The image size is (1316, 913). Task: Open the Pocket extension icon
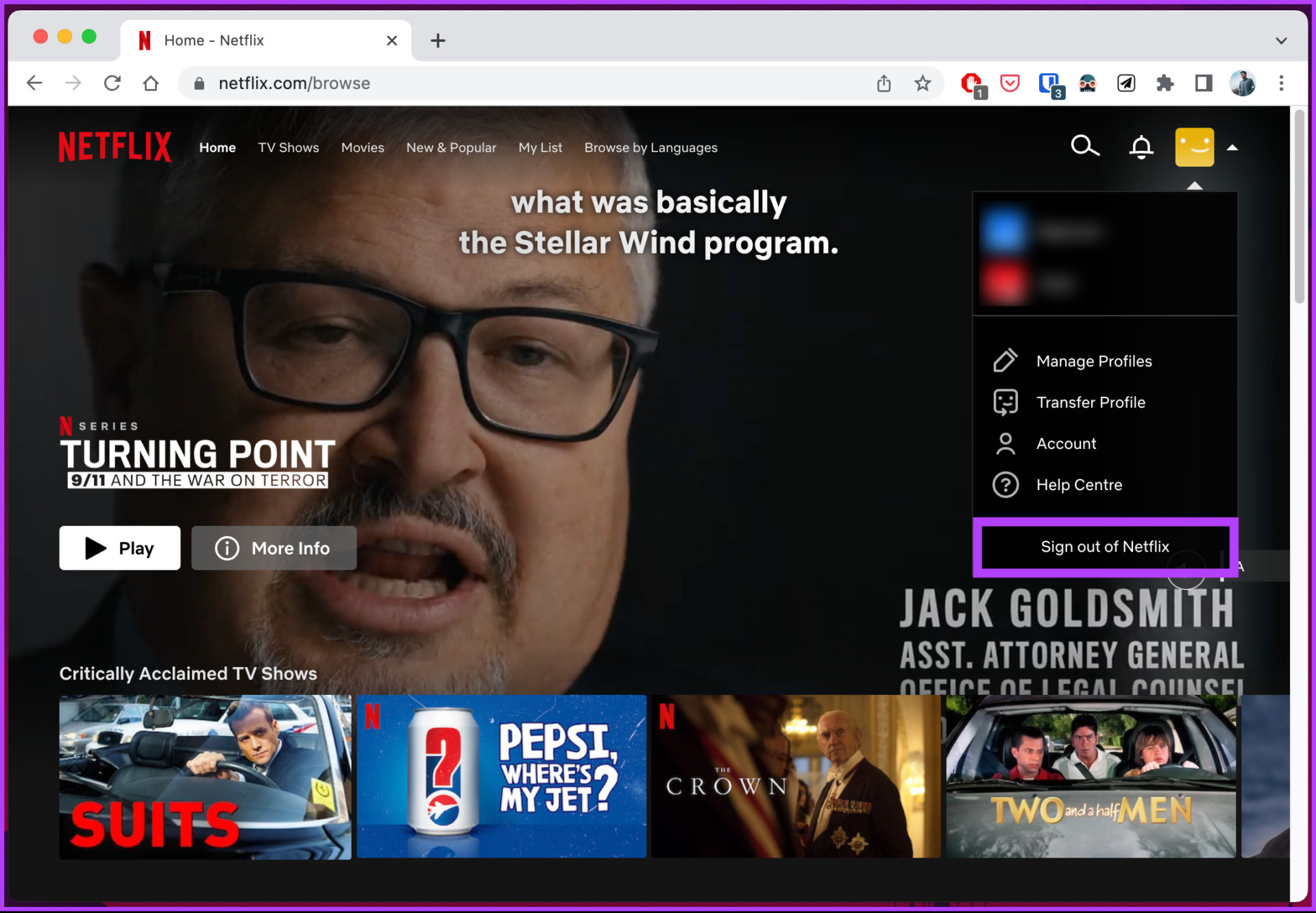(x=1009, y=83)
